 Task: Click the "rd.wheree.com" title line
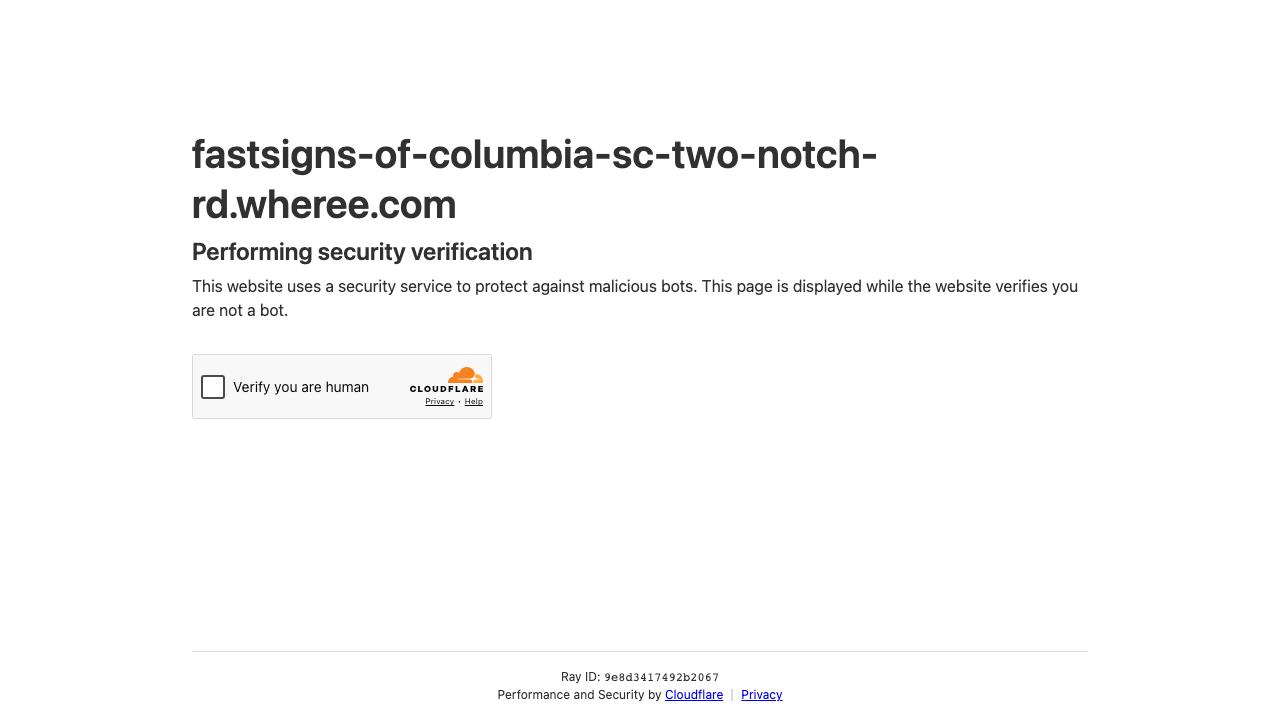coord(324,204)
